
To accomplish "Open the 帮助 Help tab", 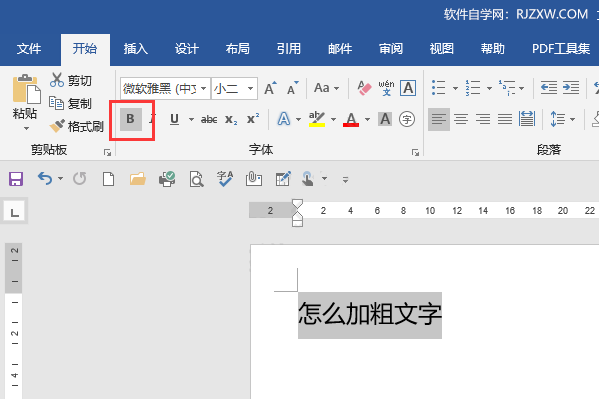I will tap(493, 49).
